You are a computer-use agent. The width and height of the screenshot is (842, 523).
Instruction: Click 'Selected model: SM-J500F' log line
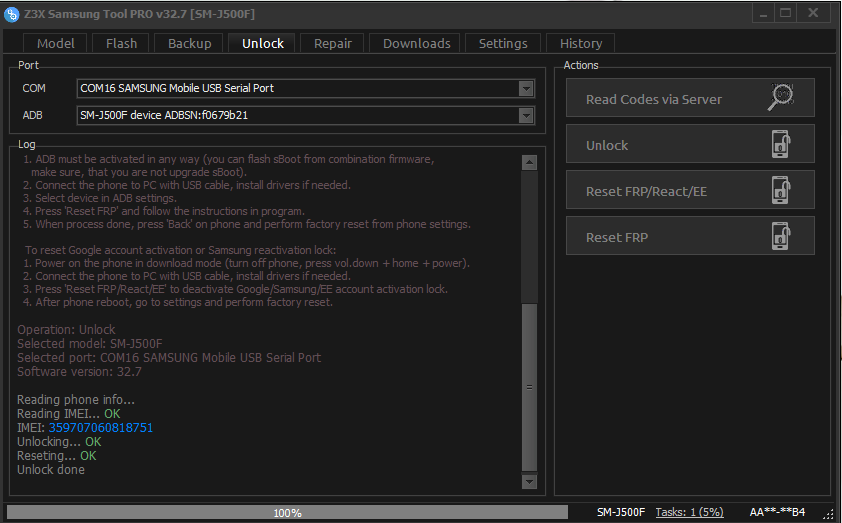click(90, 344)
